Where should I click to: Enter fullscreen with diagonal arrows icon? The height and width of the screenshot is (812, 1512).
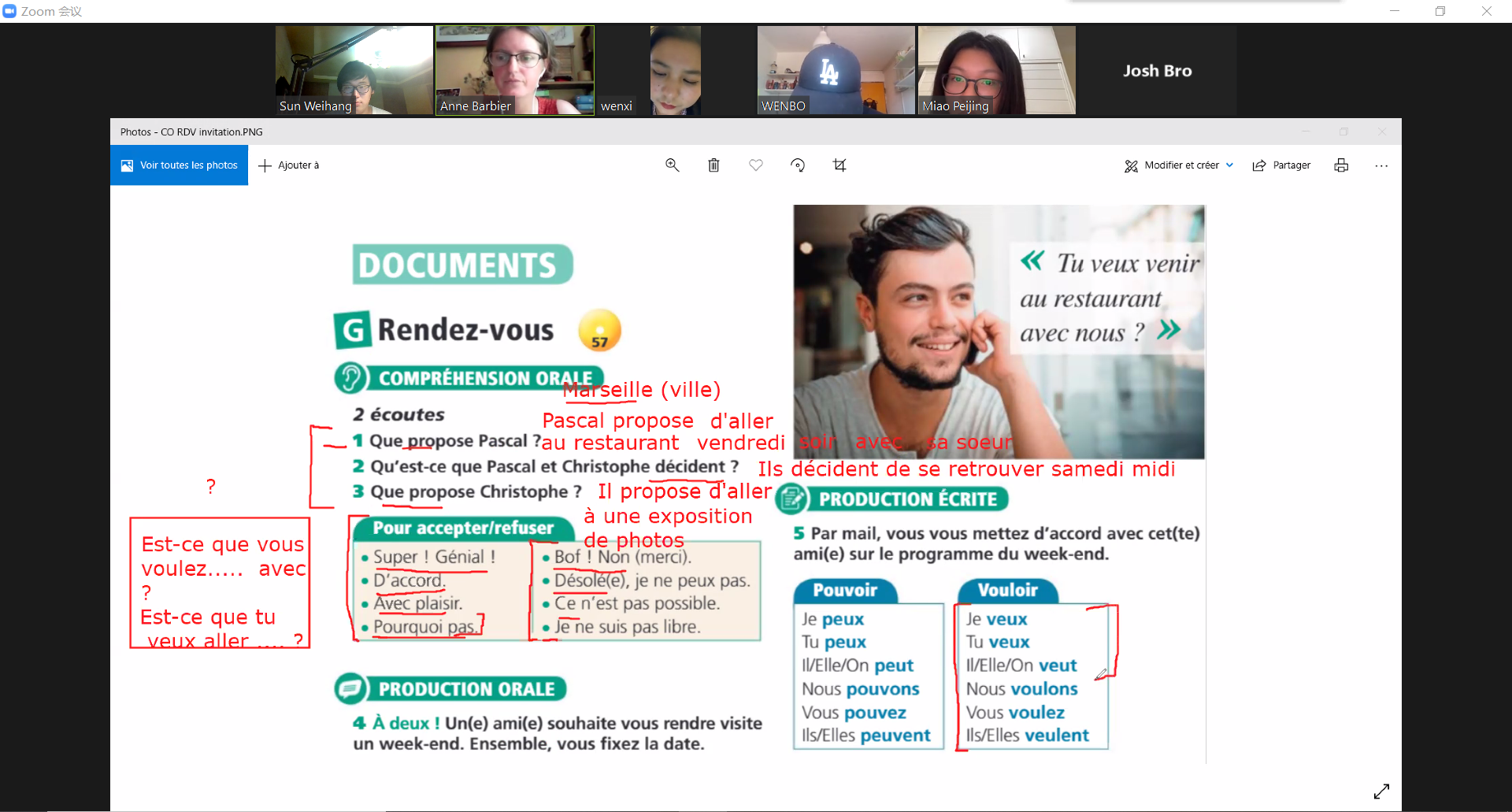(1381, 791)
